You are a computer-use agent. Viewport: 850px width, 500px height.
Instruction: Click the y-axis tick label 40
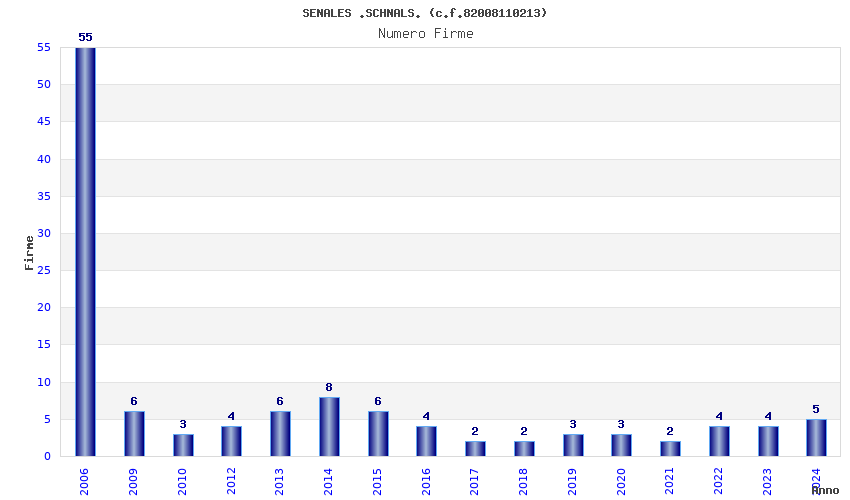[44, 159]
